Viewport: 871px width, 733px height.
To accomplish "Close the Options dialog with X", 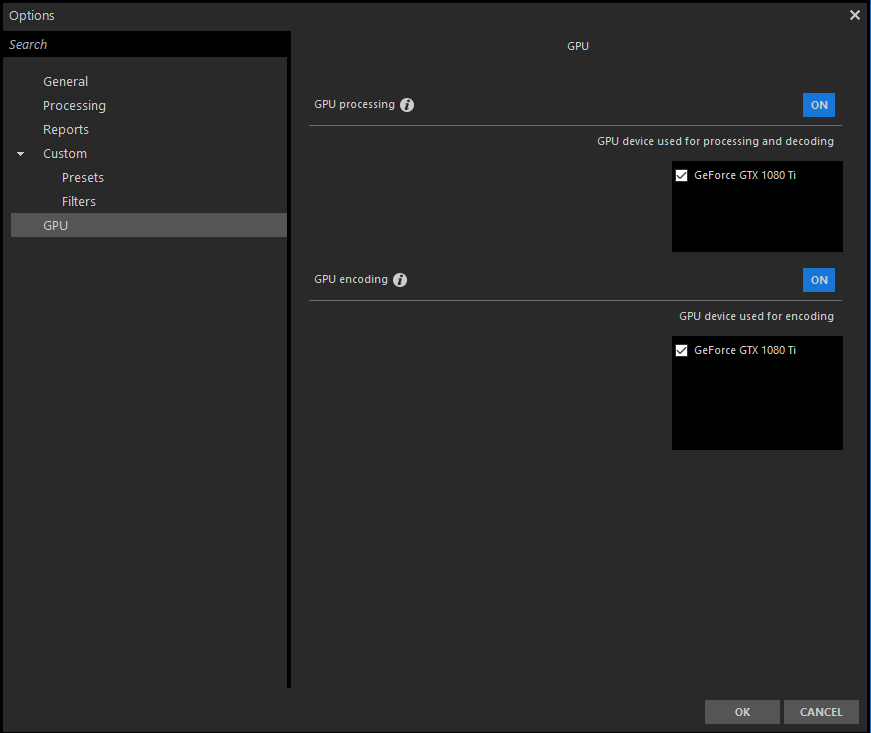I will point(855,15).
